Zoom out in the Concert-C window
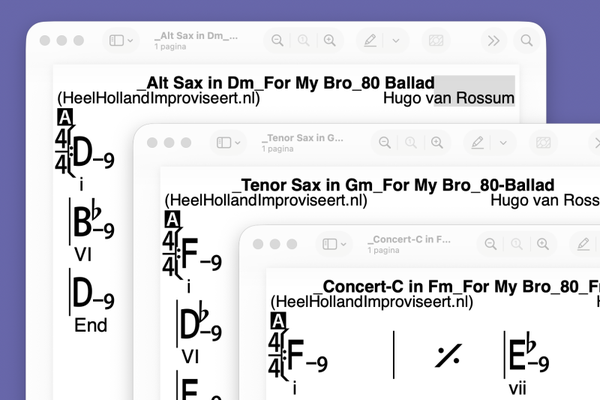 [x=491, y=244]
